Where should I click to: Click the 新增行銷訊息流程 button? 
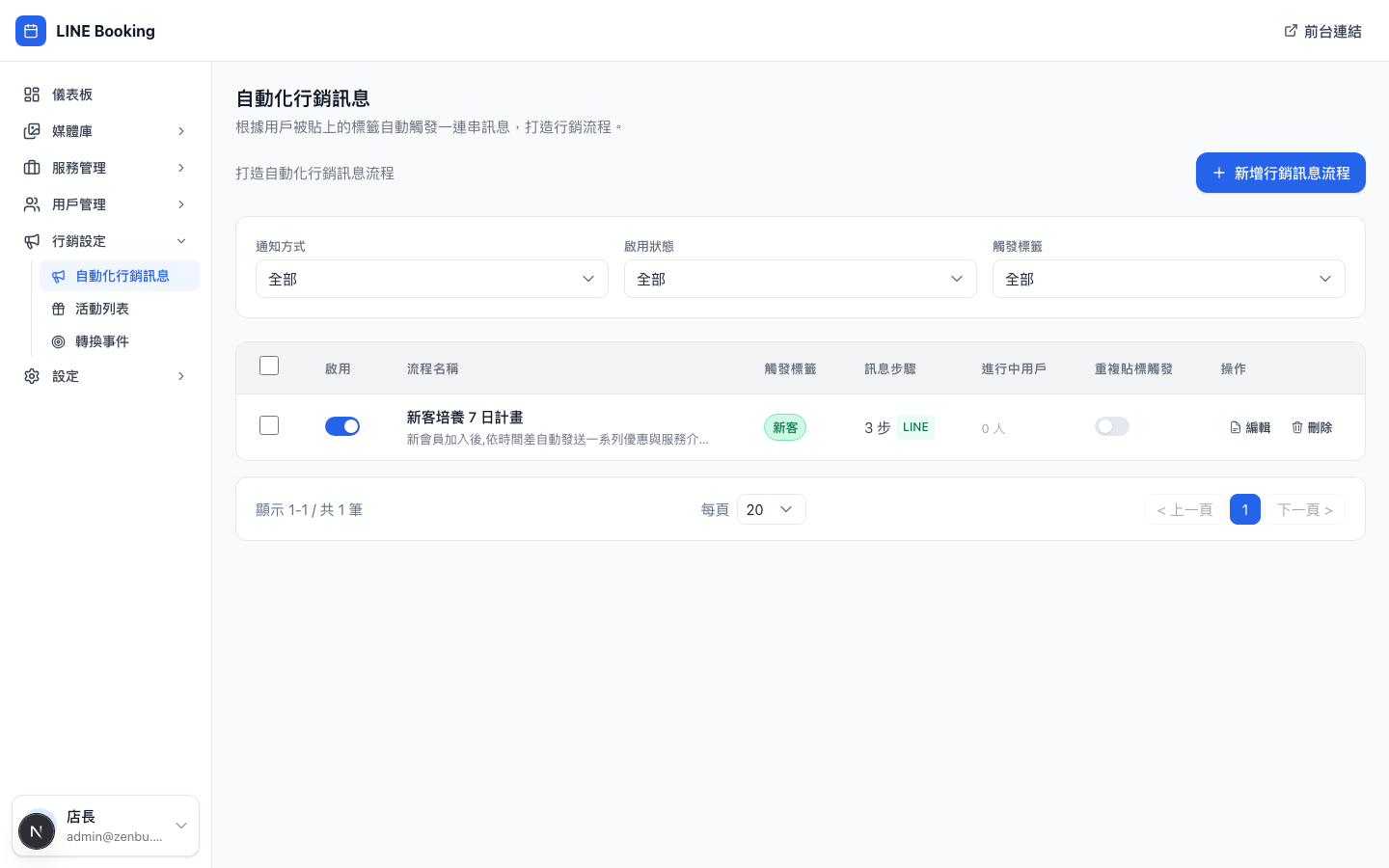pos(1280,173)
